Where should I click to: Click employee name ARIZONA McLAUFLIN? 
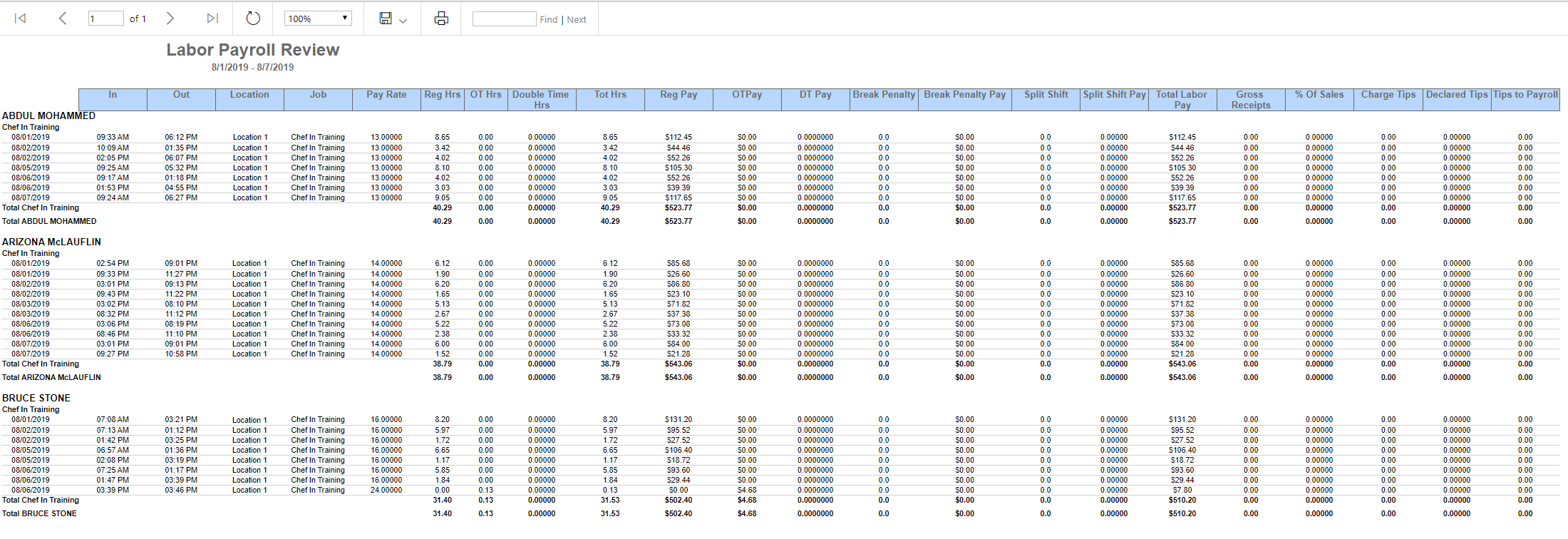[51, 242]
